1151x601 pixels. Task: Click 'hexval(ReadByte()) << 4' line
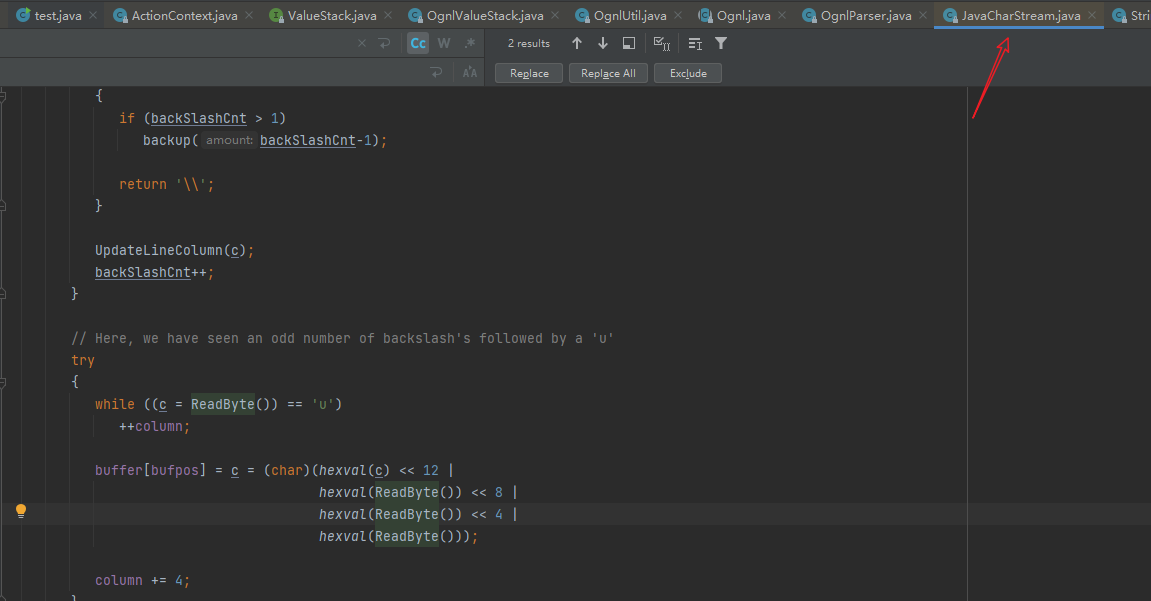(x=418, y=514)
